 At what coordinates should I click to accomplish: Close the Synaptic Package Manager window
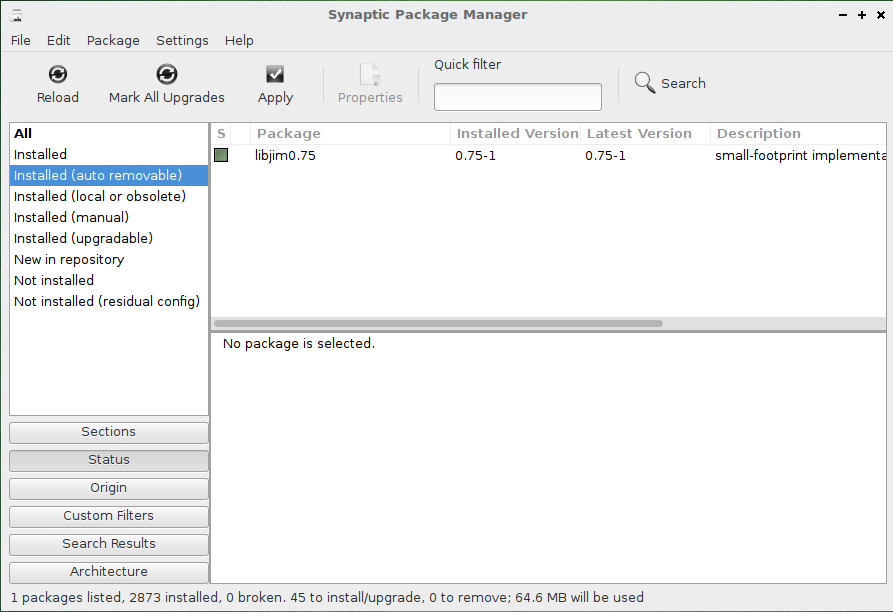880,15
